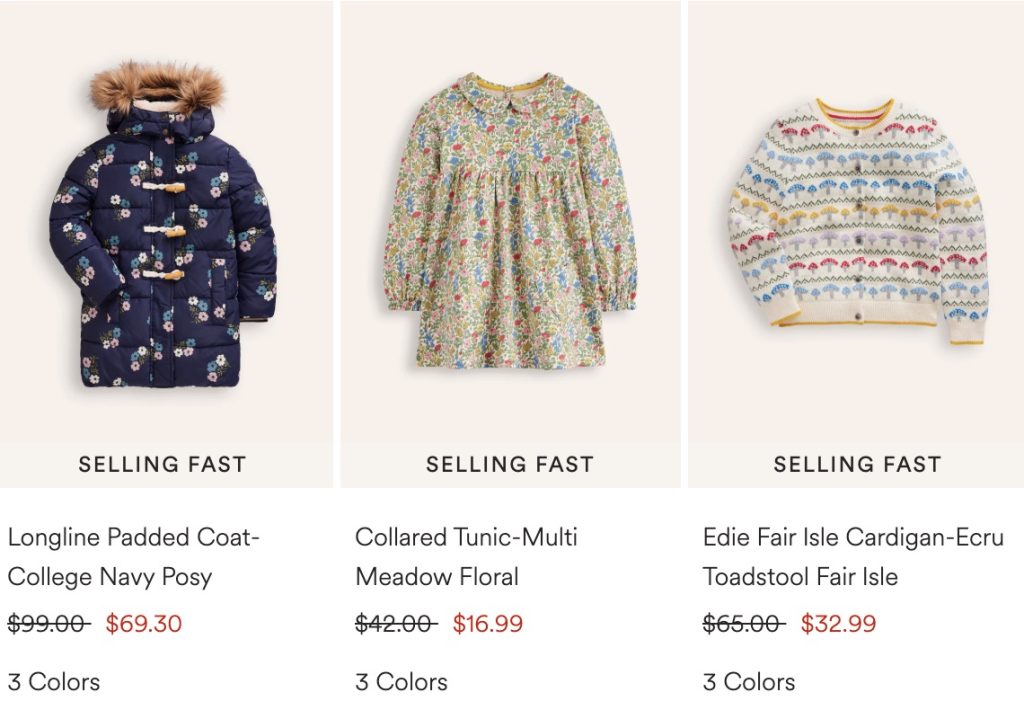
Task: Show the 3 Colors for the Edie cardigan
Action: pyautogui.click(x=749, y=682)
